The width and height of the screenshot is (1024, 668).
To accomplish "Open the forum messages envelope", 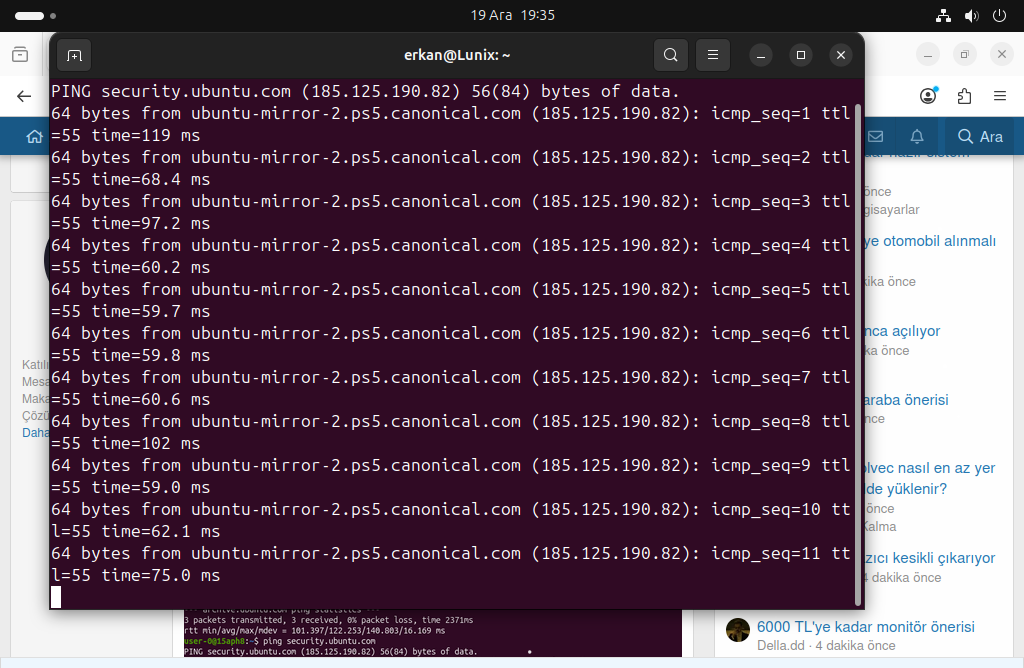I will [x=876, y=136].
